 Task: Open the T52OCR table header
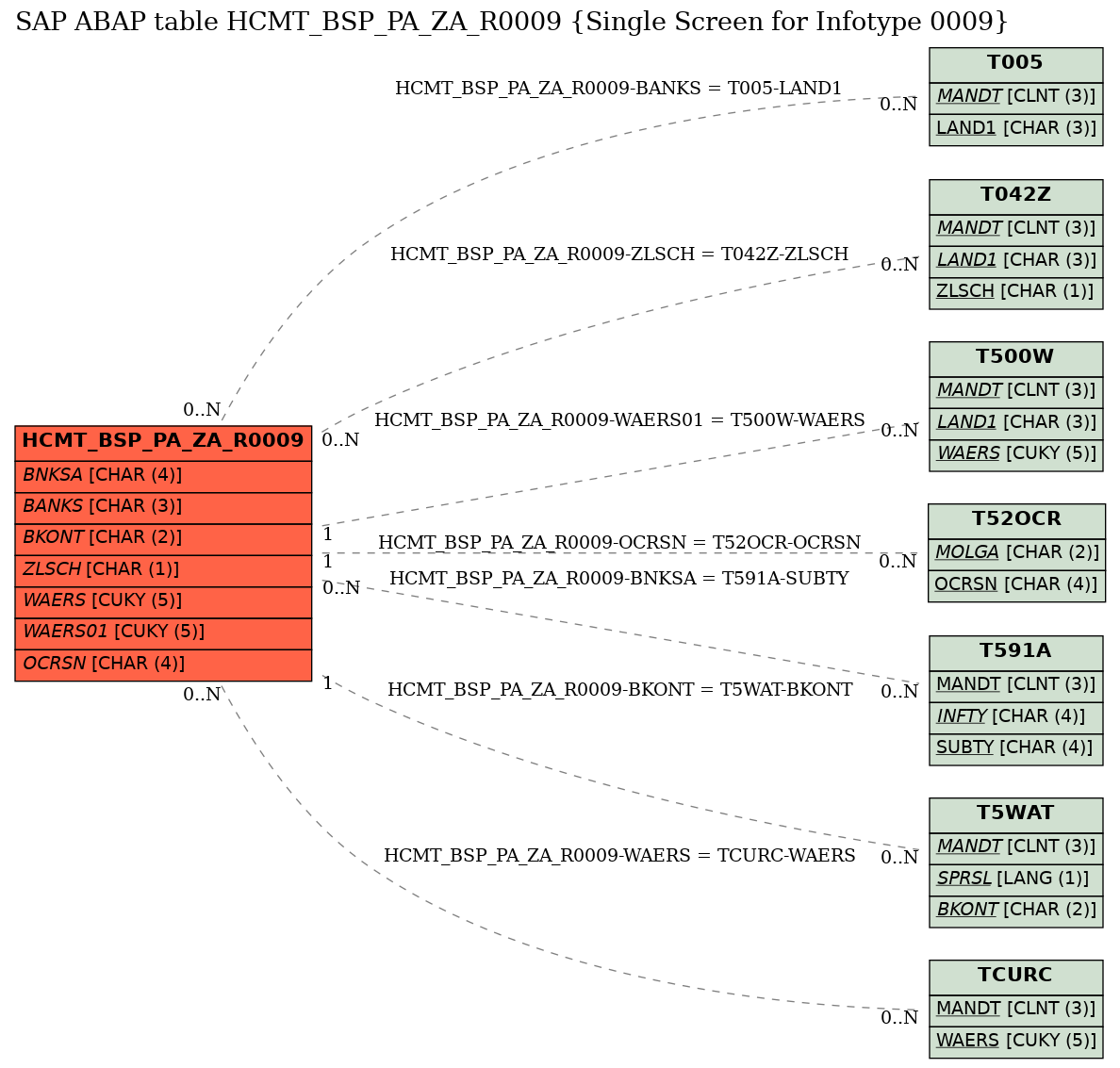(1016, 521)
